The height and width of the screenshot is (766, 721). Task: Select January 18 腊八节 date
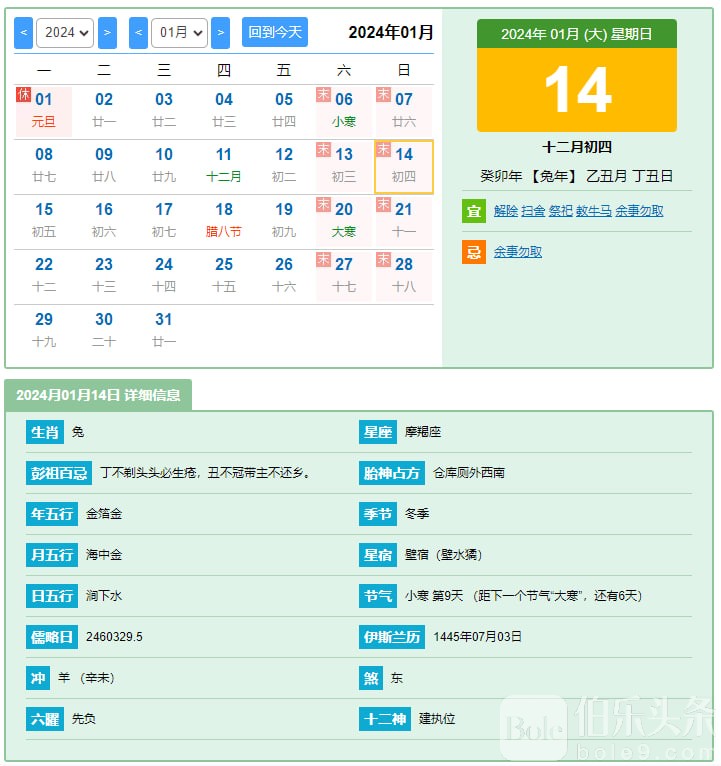coord(224,220)
